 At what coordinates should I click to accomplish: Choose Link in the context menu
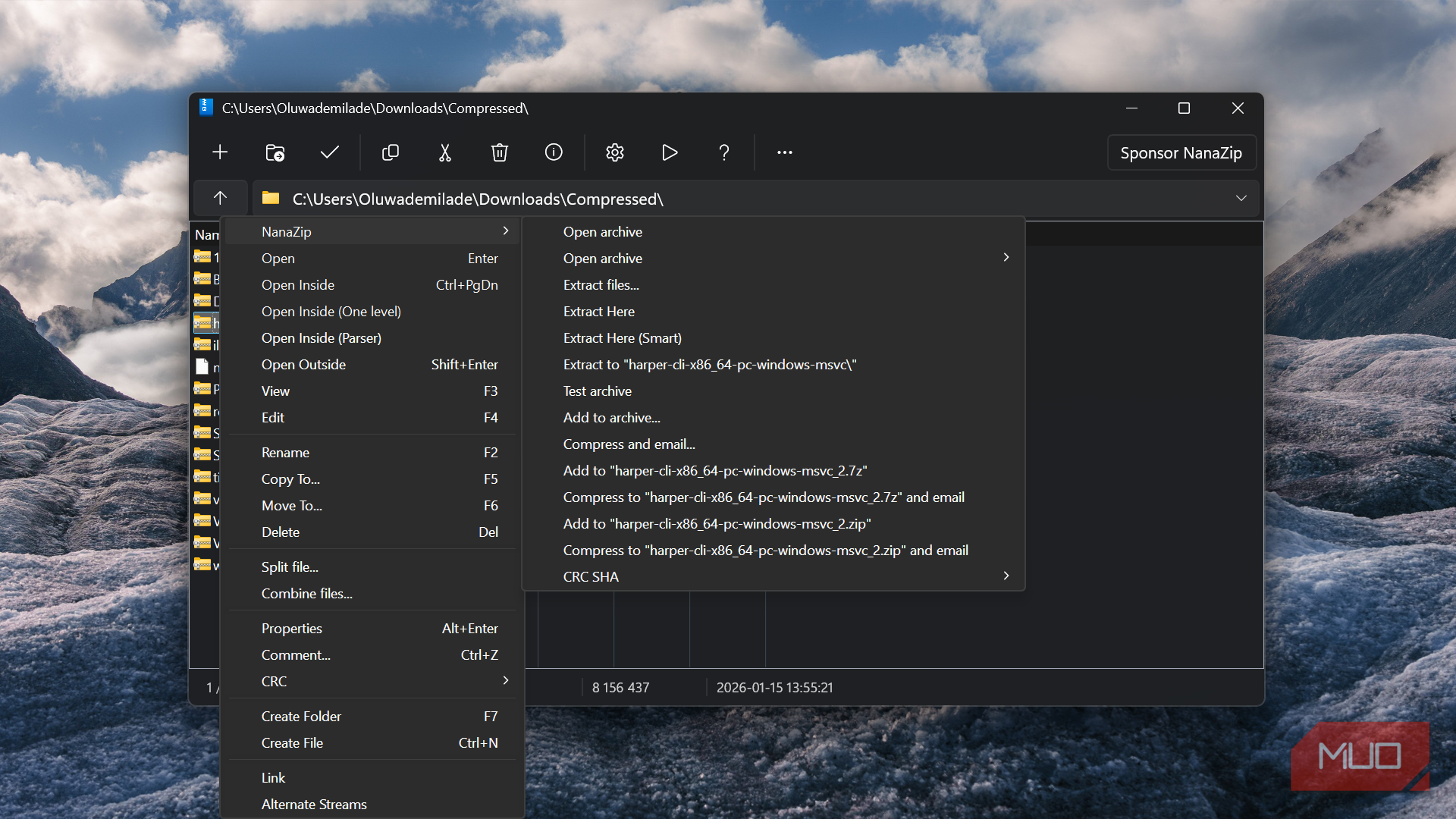point(372,778)
